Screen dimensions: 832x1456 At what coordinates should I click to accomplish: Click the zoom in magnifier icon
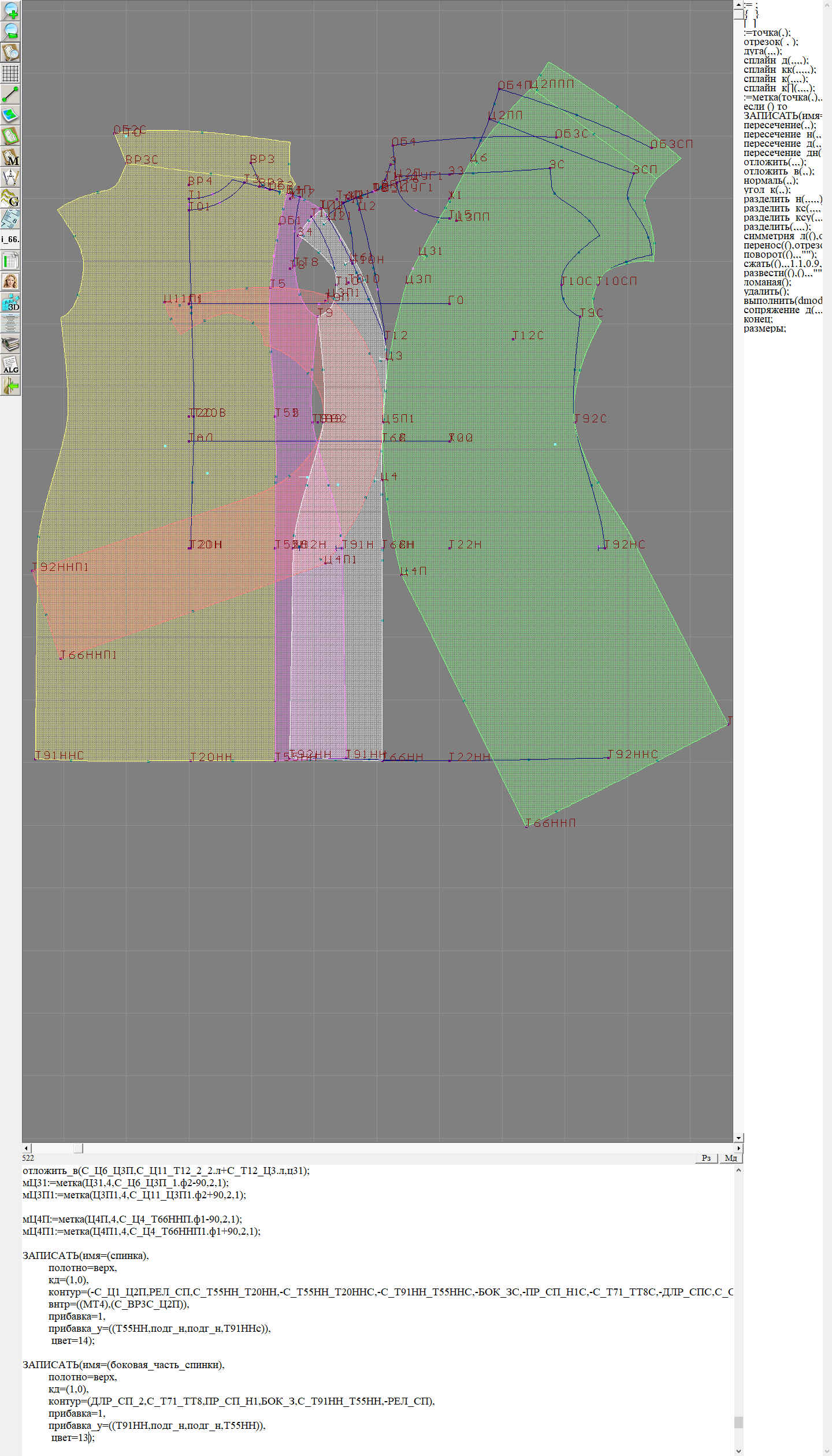[x=10, y=10]
